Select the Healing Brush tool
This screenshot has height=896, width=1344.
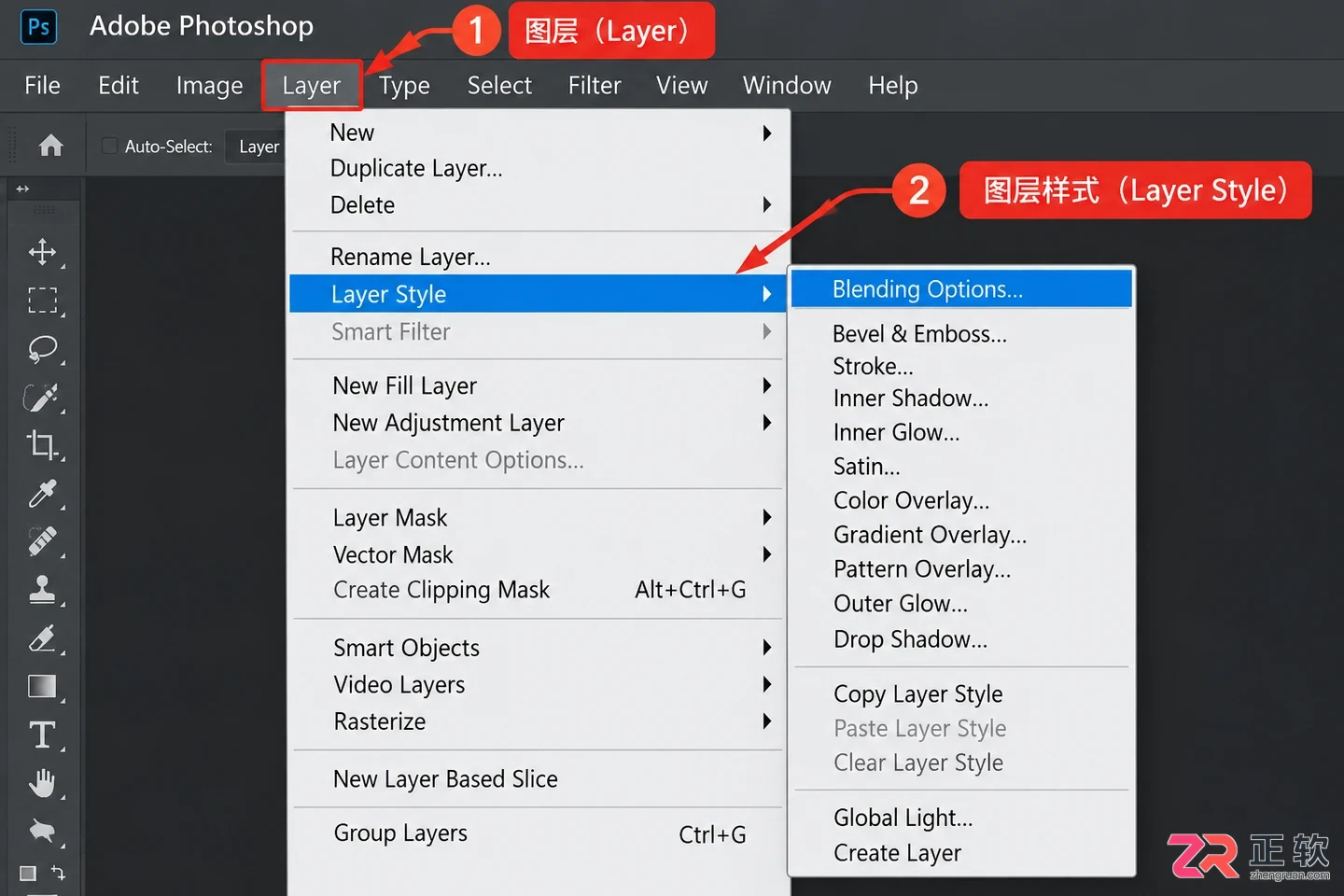42,541
